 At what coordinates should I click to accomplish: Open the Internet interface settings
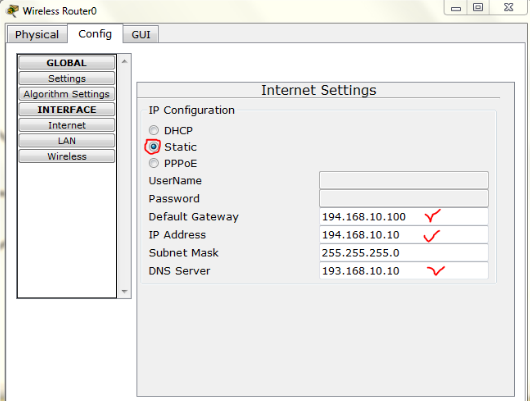tap(67, 125)
